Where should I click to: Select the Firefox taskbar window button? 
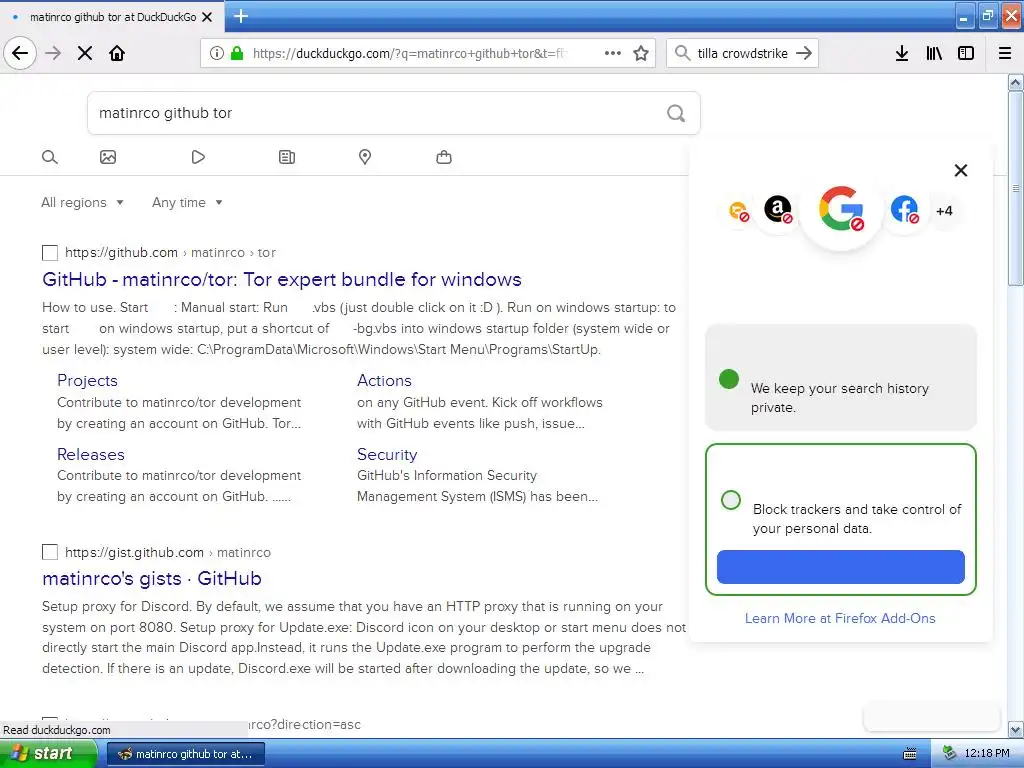186,754
